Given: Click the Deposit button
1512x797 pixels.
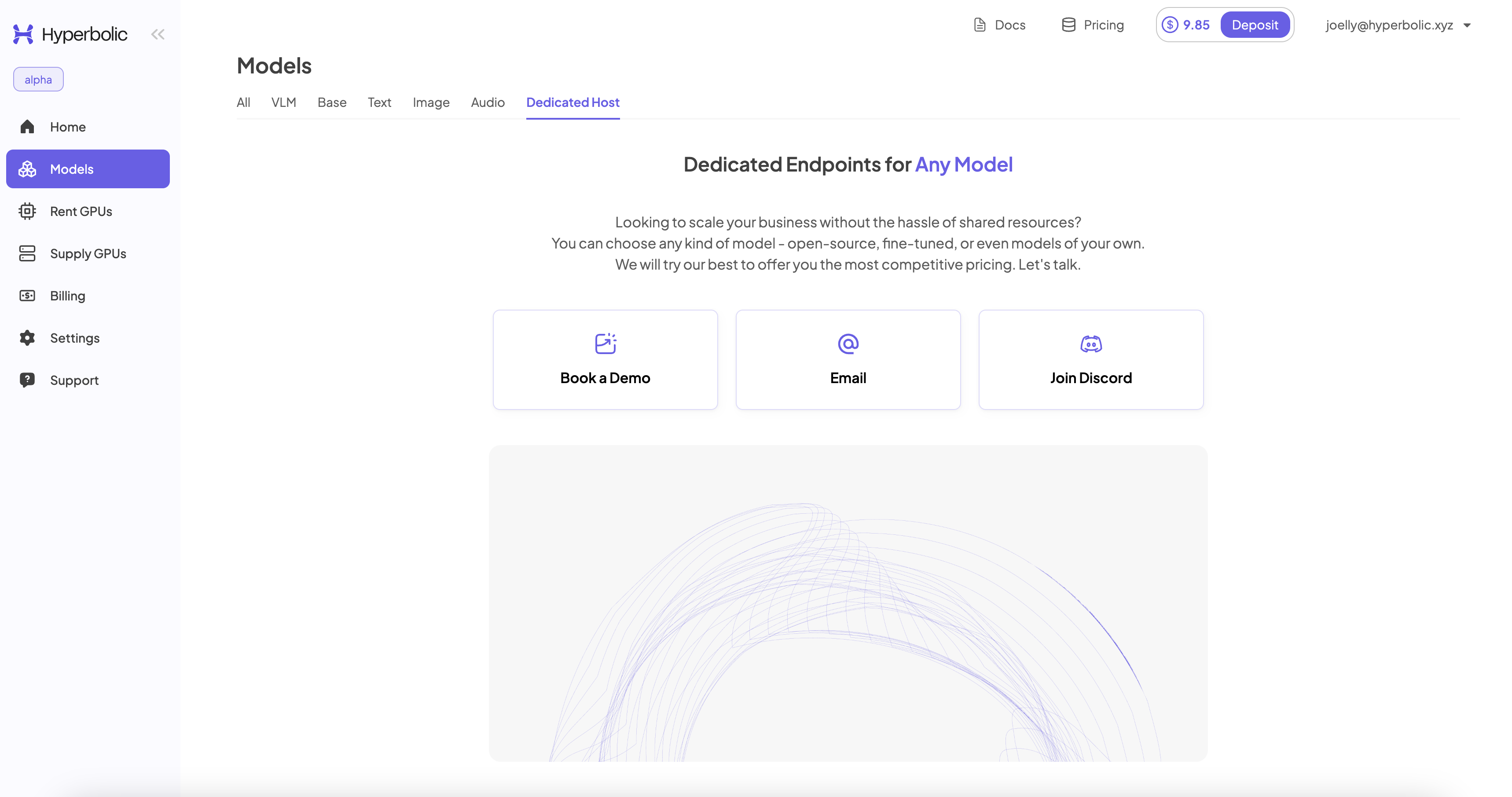Looking at the screenshot, I should [x=1255, y=25].
